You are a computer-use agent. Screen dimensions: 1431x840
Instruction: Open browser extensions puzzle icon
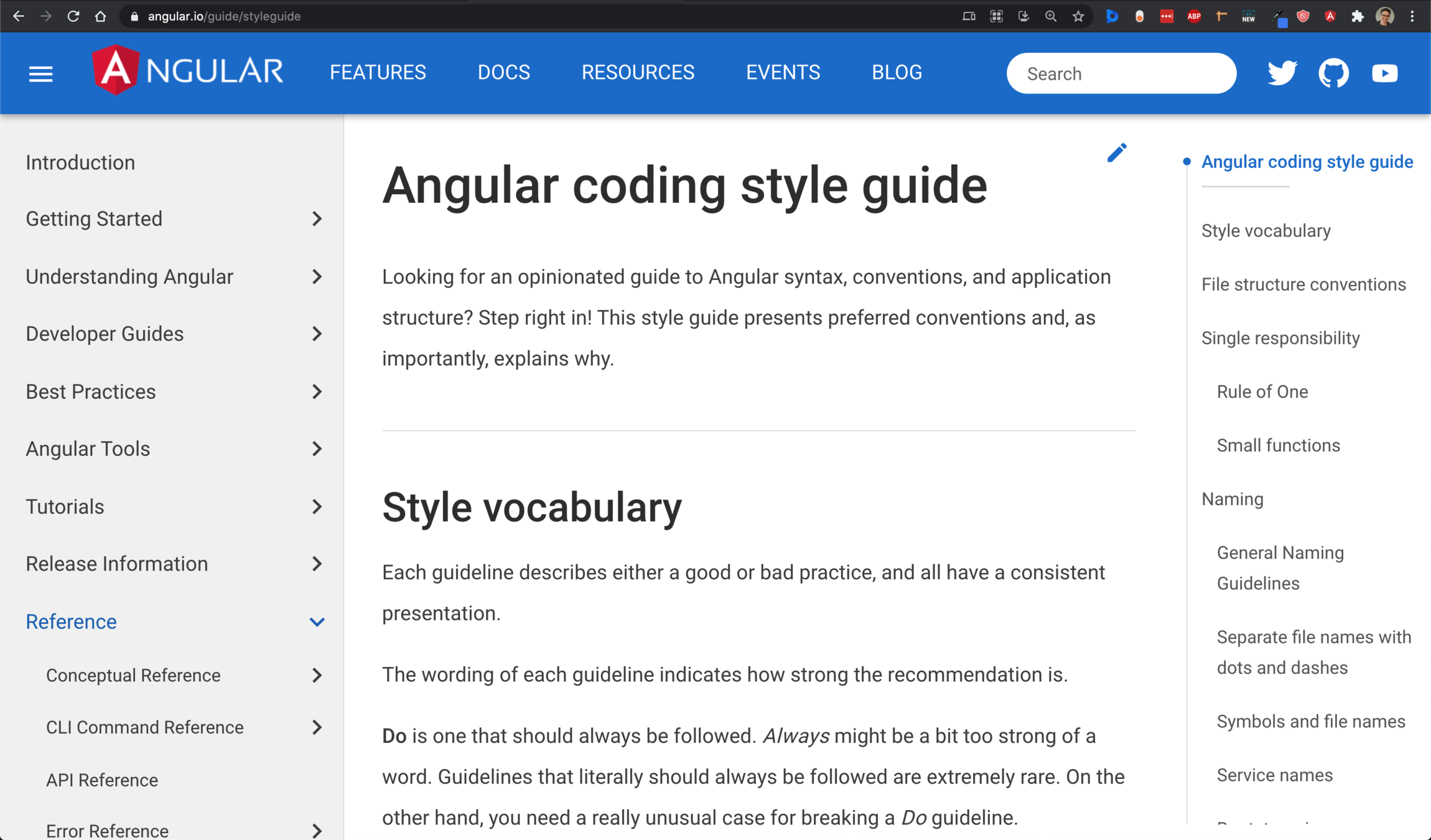(1358, 17)
